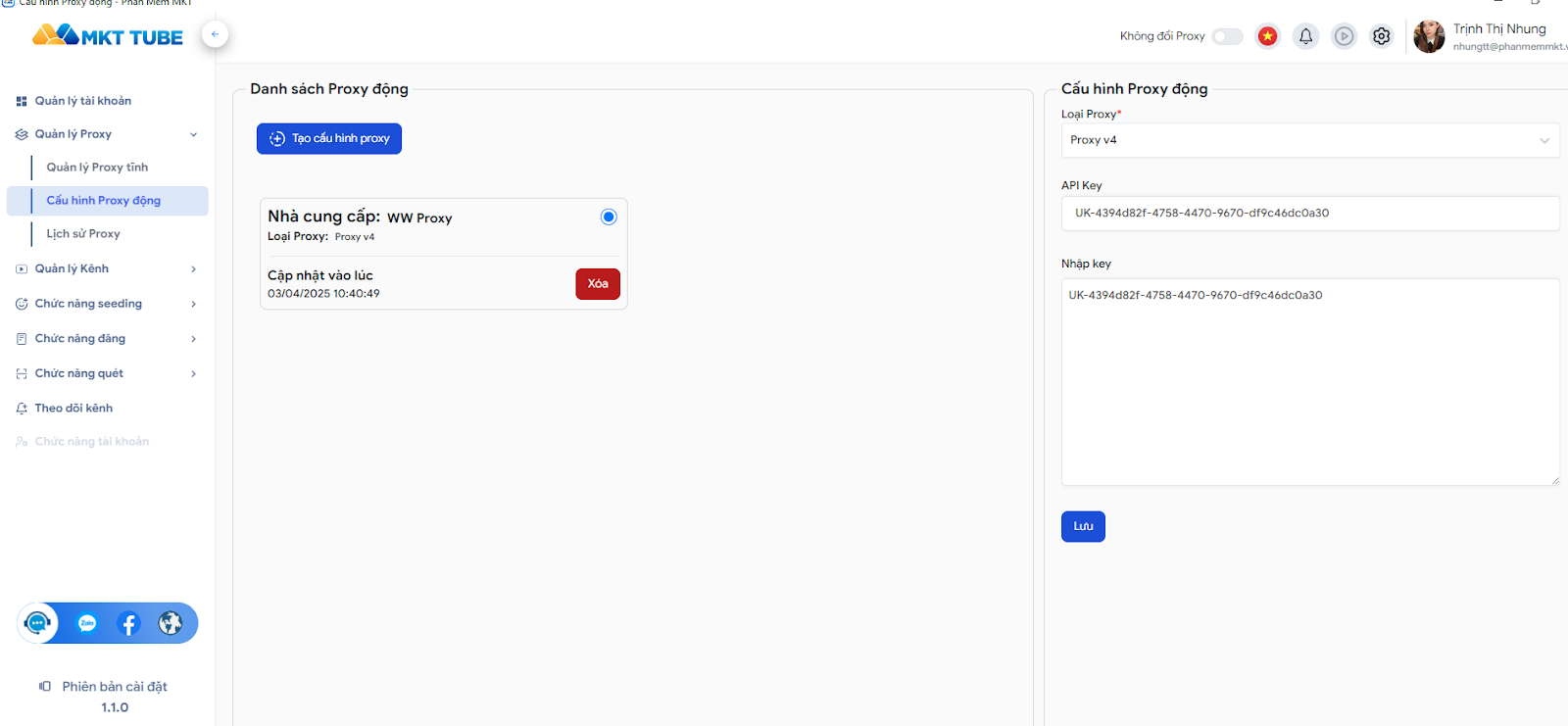Click Tạo cấu hình proxy button
Screen dimensions: 1568x726
click(x=329, y=138)
